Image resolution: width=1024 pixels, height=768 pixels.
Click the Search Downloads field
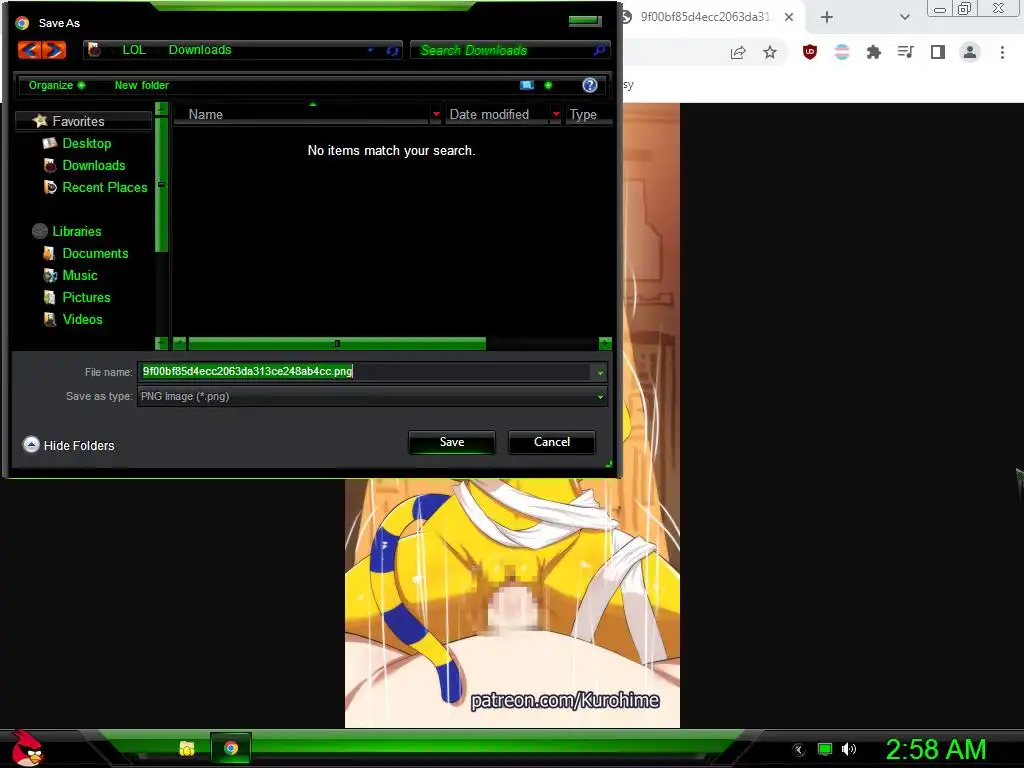tap(502, 50)
